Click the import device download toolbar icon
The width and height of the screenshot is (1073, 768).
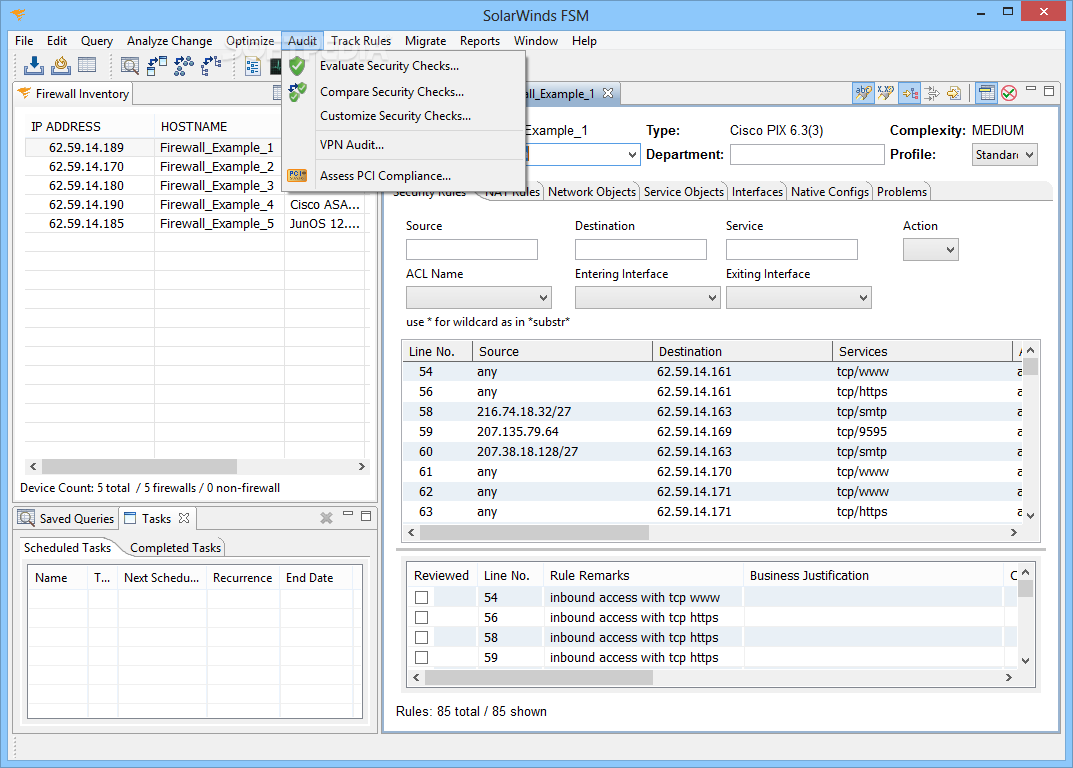(x=34, y=66)
